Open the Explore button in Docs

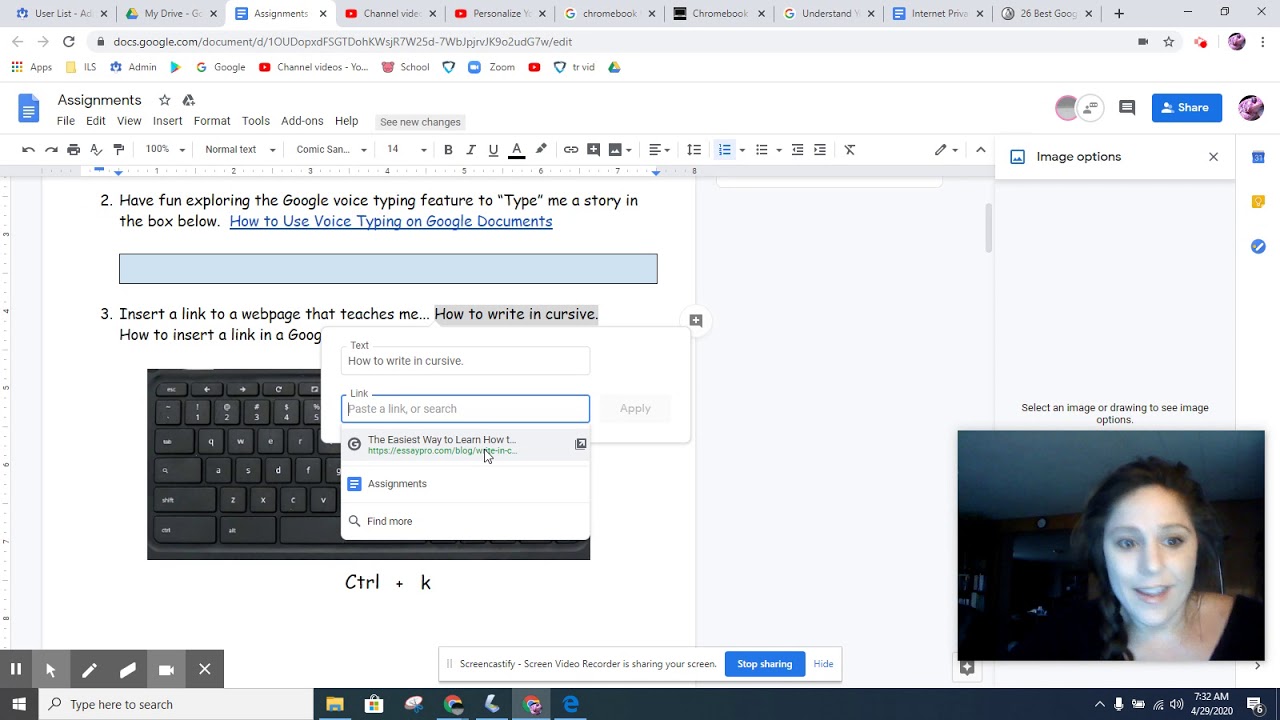(967, 667)
